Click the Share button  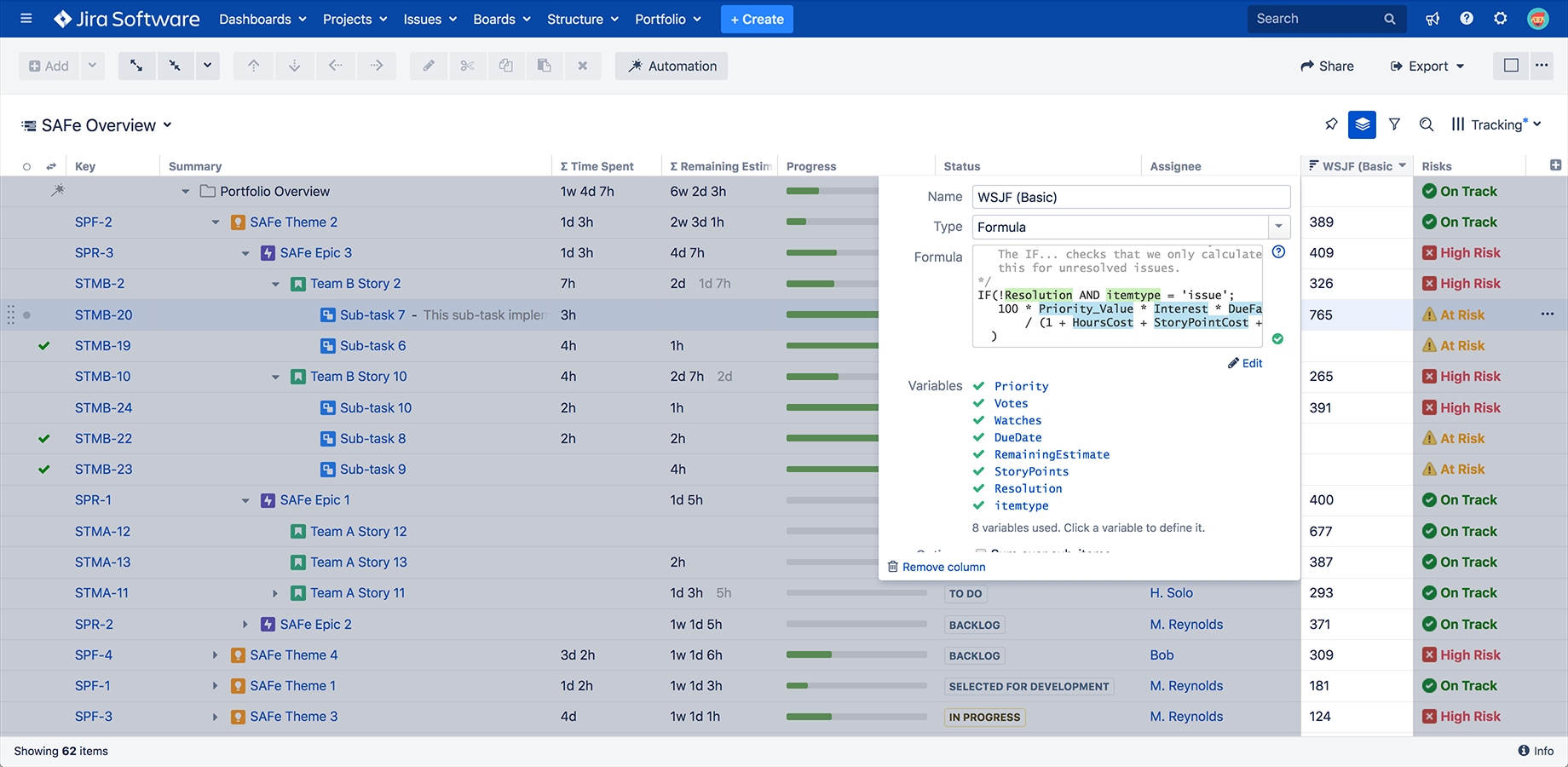coord(1327,66)
